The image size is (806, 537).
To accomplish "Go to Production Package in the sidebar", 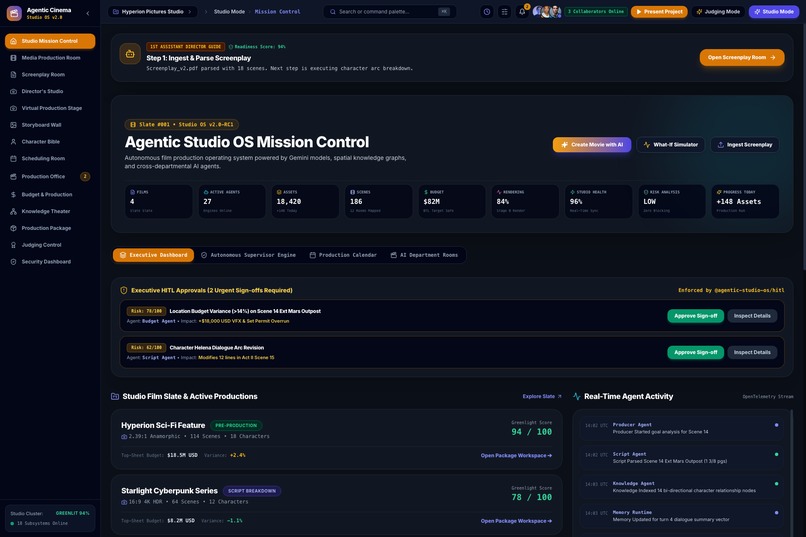I will click(x=50, y=228).
